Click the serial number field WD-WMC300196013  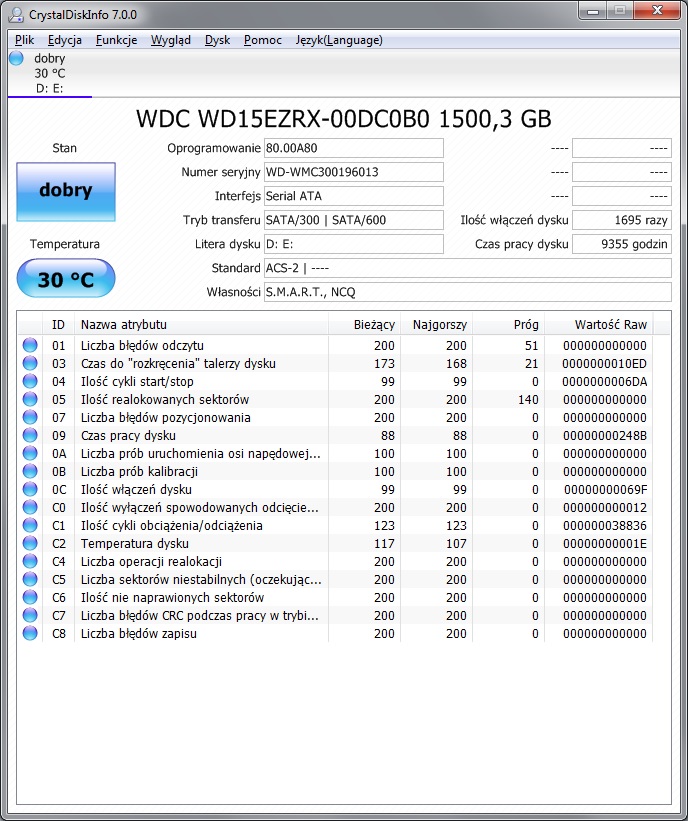pyautogui.click(x=353, y=172)
